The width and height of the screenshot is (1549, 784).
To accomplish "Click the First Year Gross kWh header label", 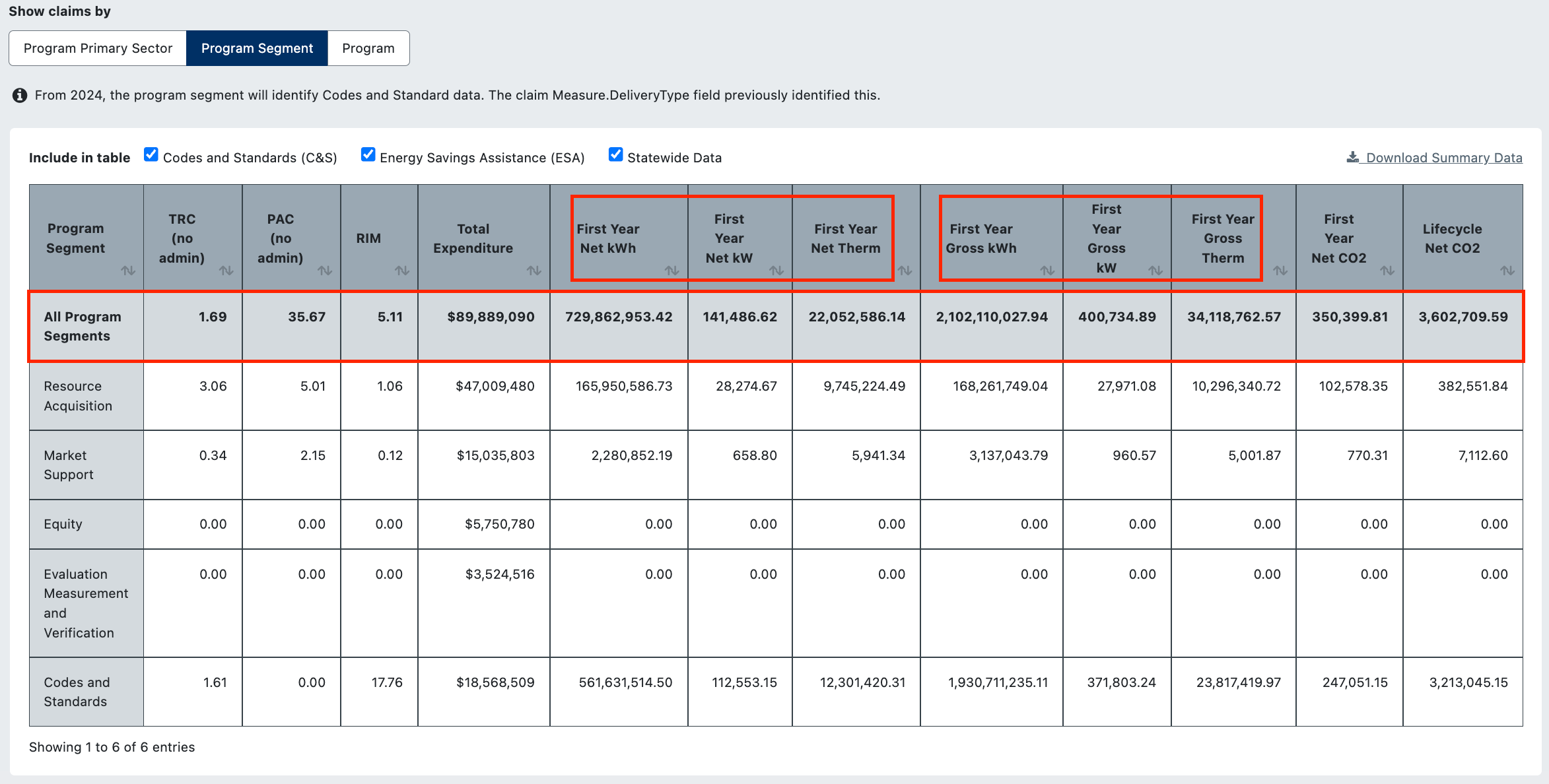I will pos(981,238).
